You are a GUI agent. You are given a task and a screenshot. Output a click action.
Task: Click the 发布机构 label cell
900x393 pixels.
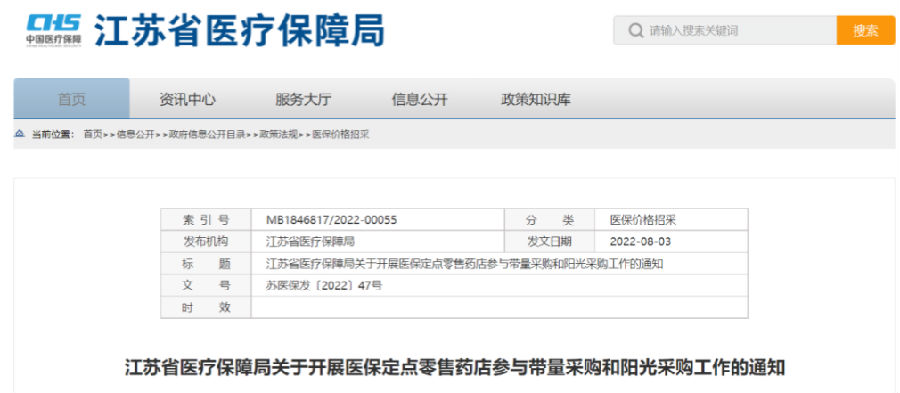point(206,242)
